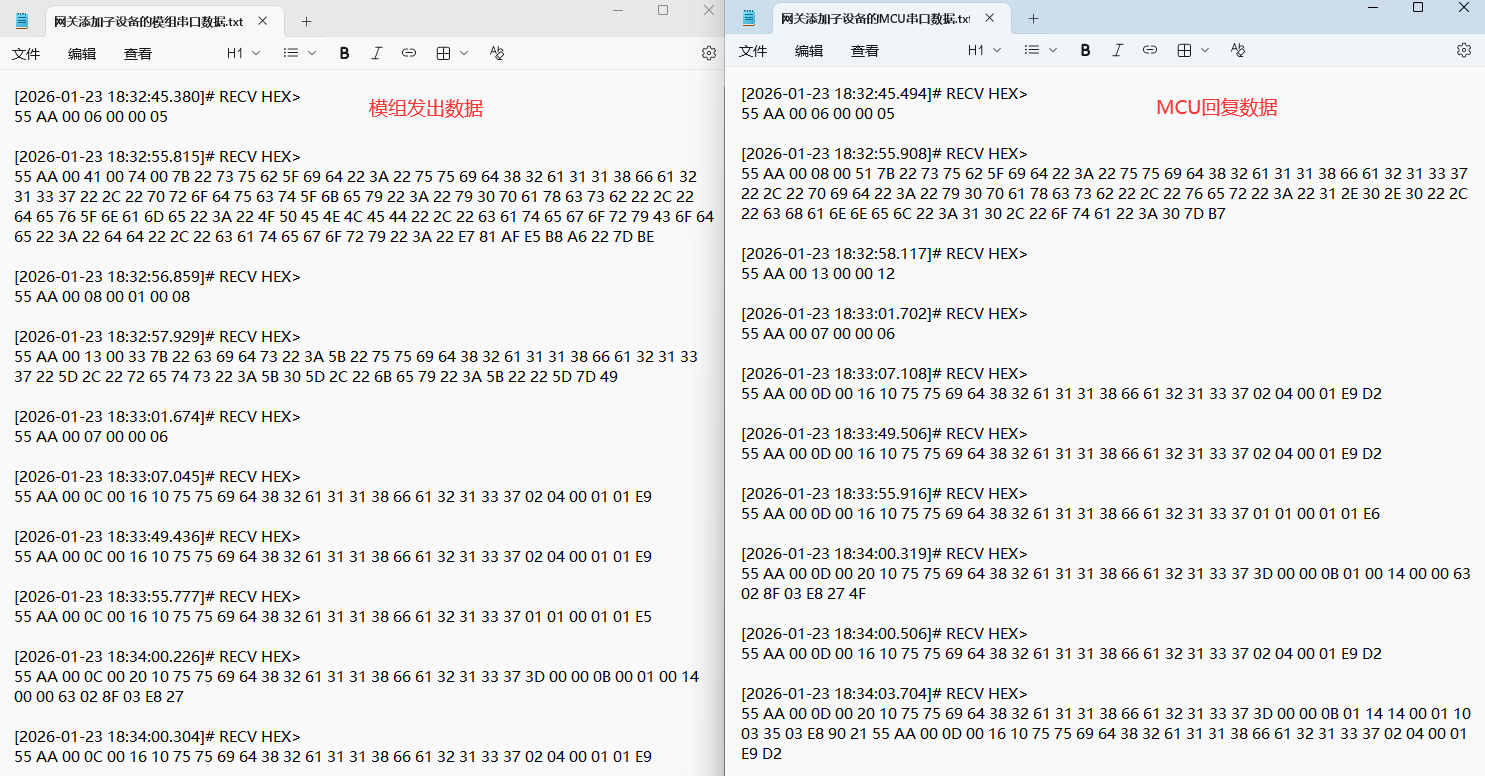Clear formatting in the 模组串口数据 window

click(497, 53)
